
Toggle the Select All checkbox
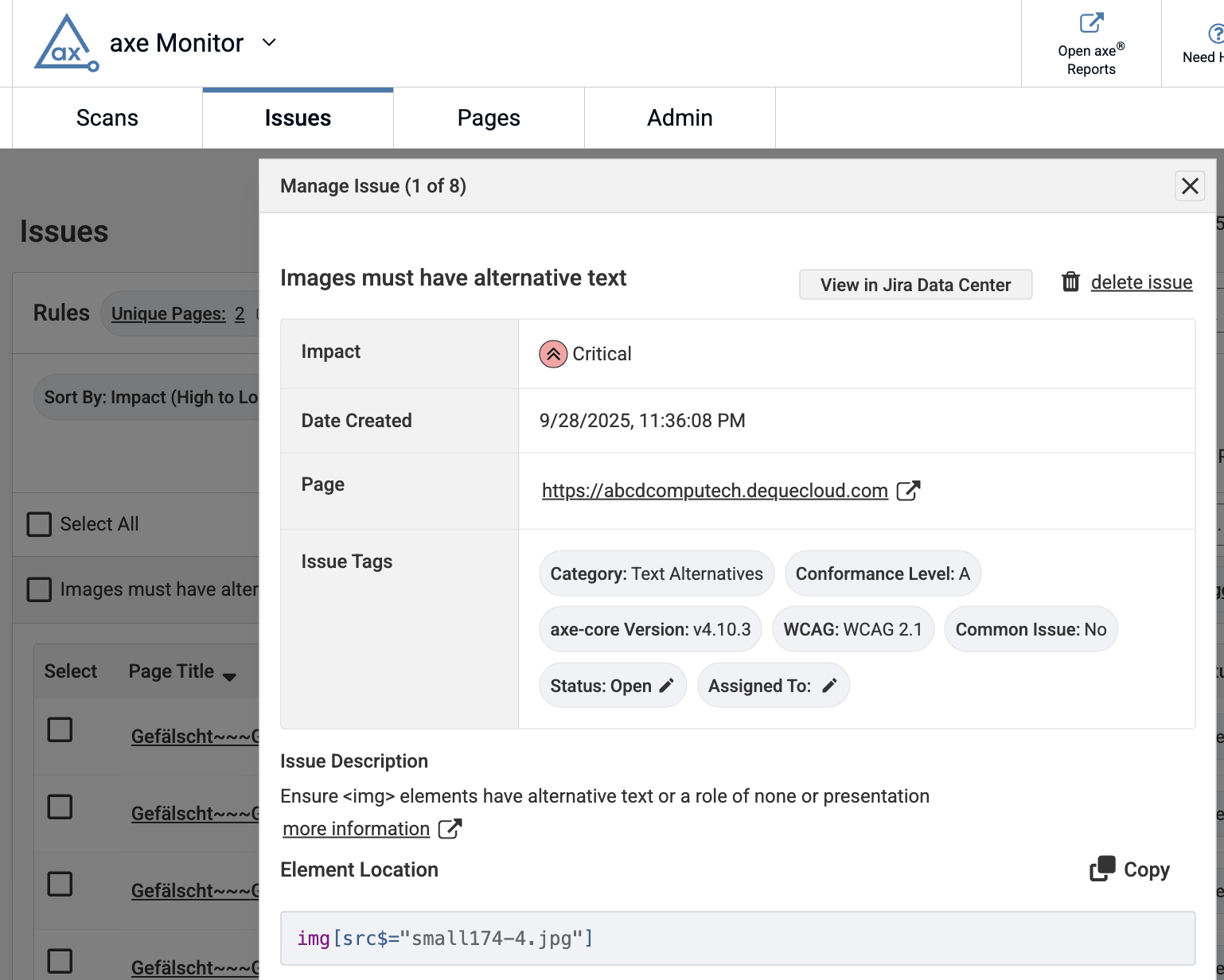click(39, 523)
